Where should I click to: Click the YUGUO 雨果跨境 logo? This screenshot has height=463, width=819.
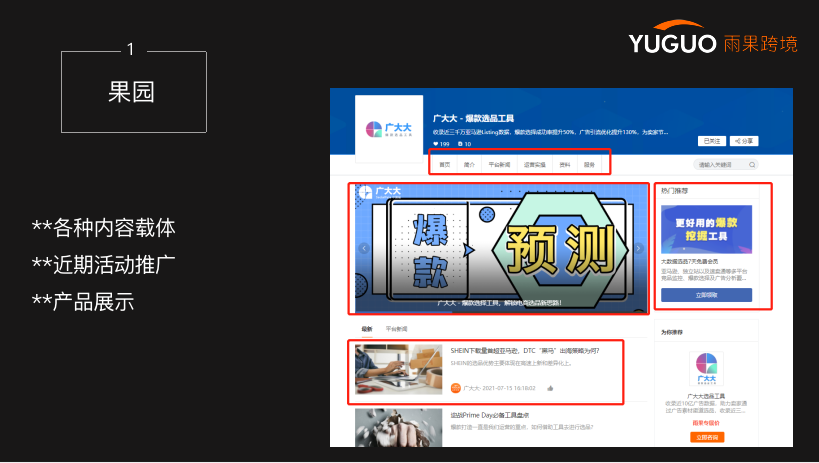click(713, 37)
